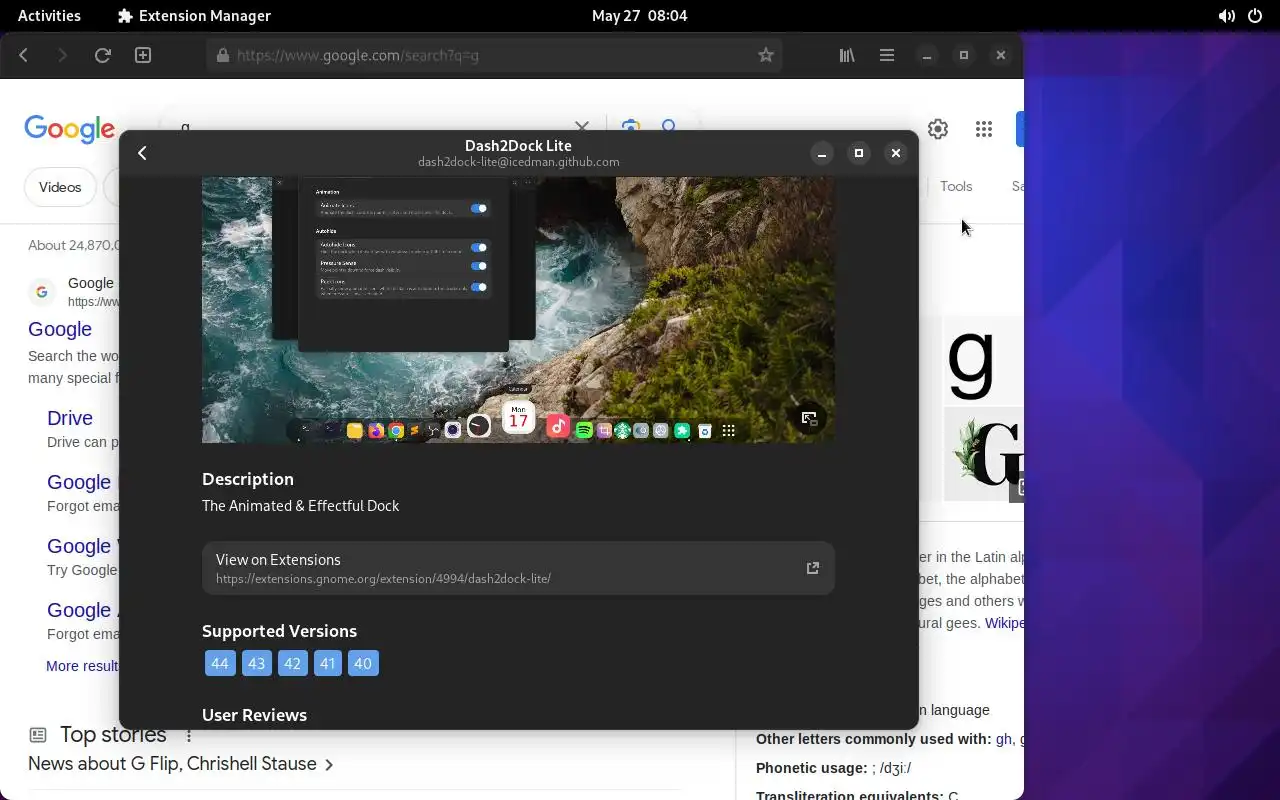Viewport: 1280px width, 800px height.
Task: Bookmark this page with the star icon
Action: click(x=766, y=55)
